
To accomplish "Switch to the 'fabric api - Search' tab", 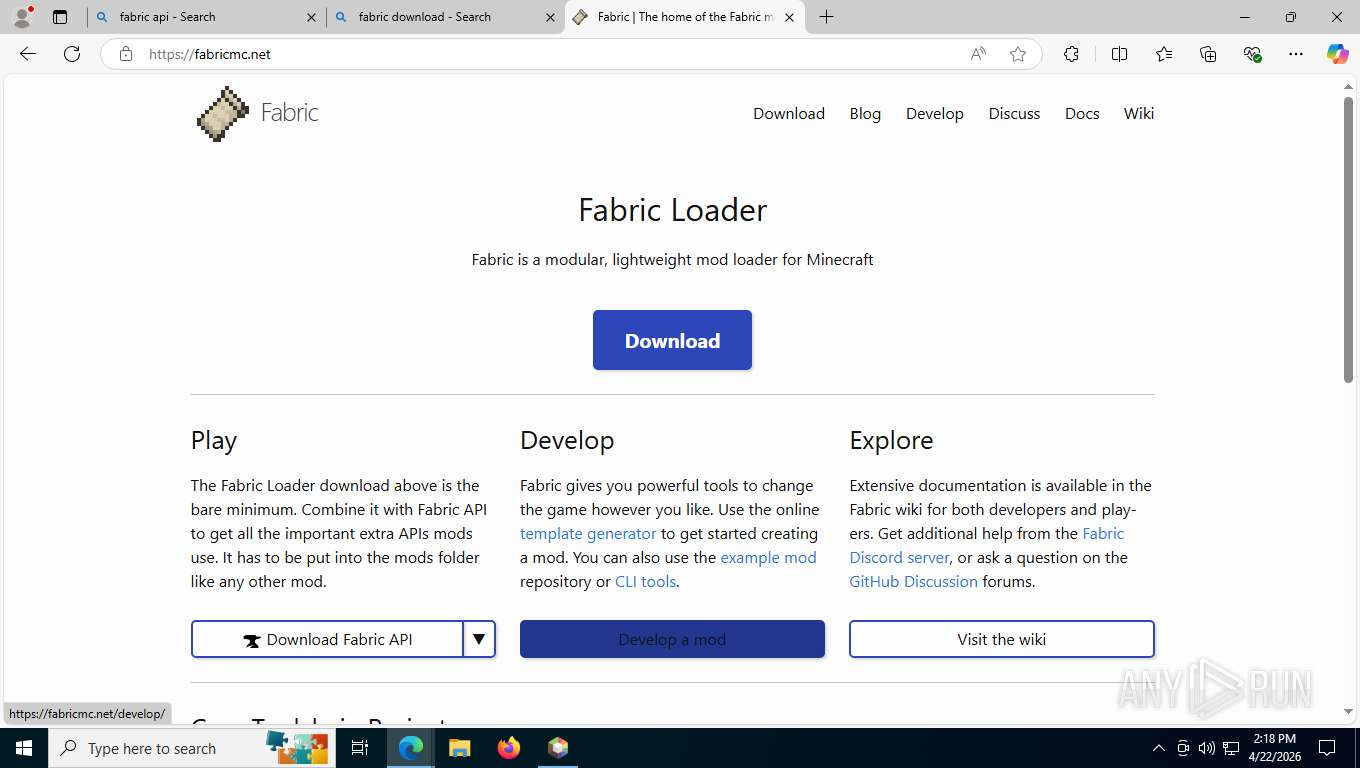I will coord(207,17).
